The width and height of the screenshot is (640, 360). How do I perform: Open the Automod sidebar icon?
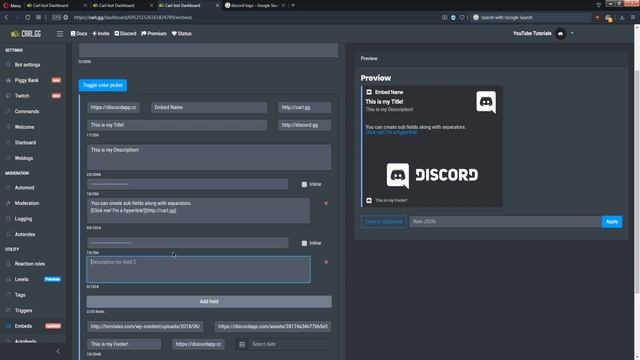8,188
